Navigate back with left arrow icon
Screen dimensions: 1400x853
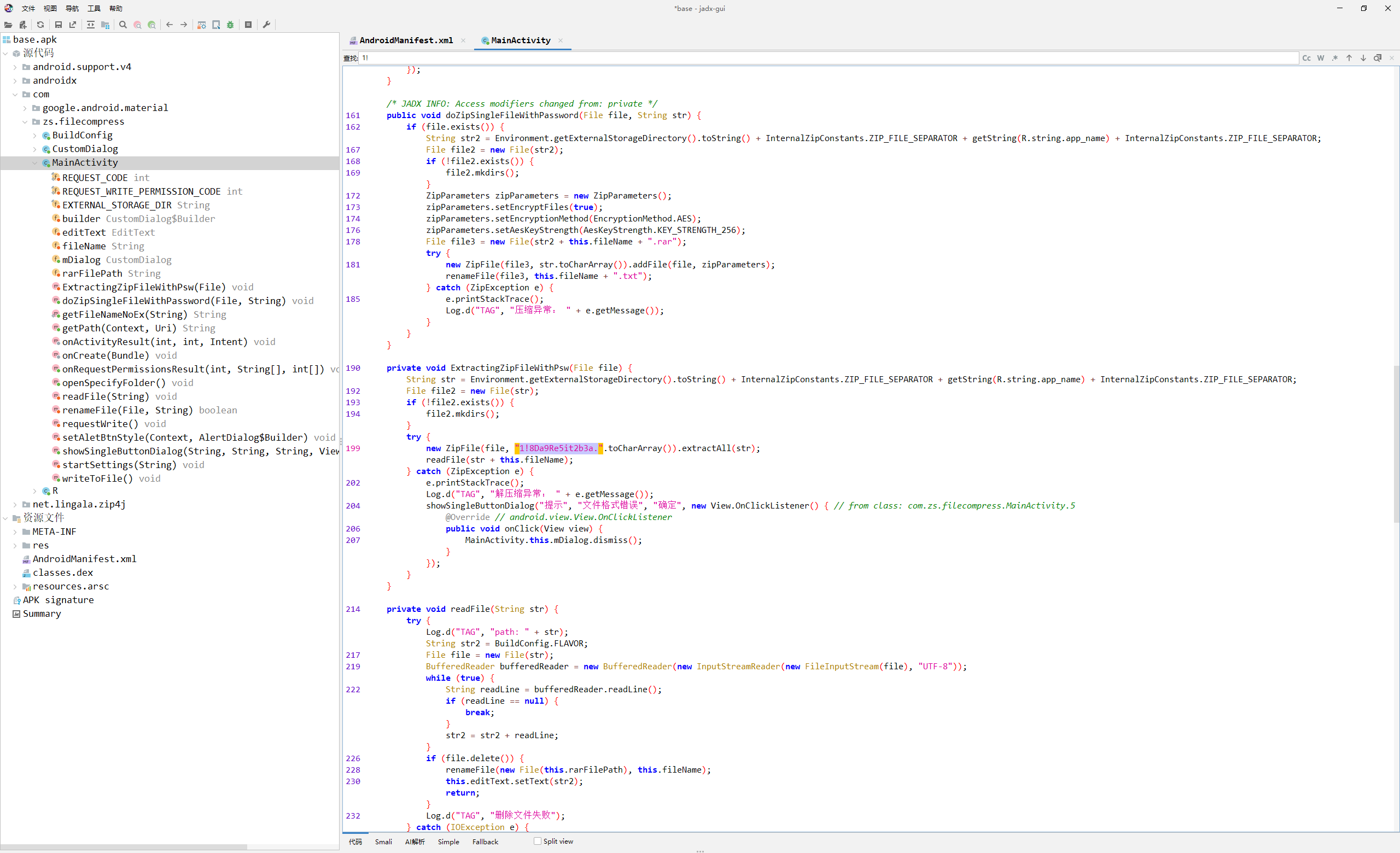click(170, 25)
